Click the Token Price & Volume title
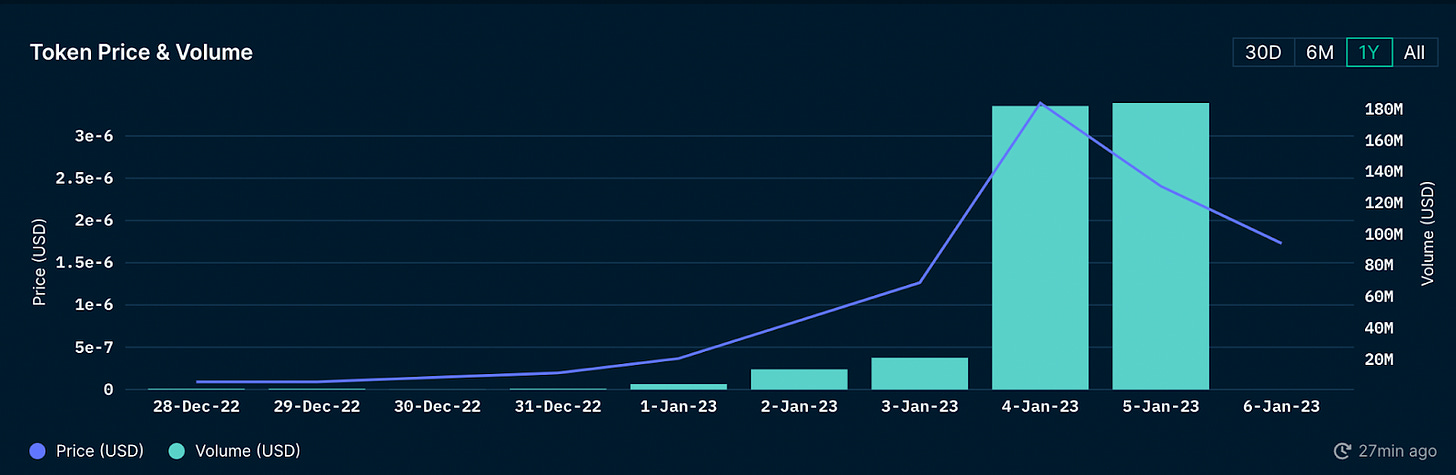1456x475 pixels. pos(141,53)
